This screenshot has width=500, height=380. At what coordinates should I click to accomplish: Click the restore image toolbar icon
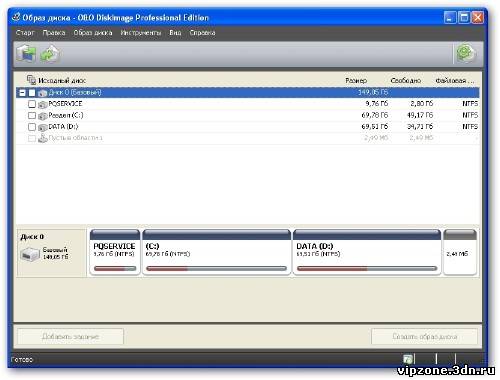point(49,54)
